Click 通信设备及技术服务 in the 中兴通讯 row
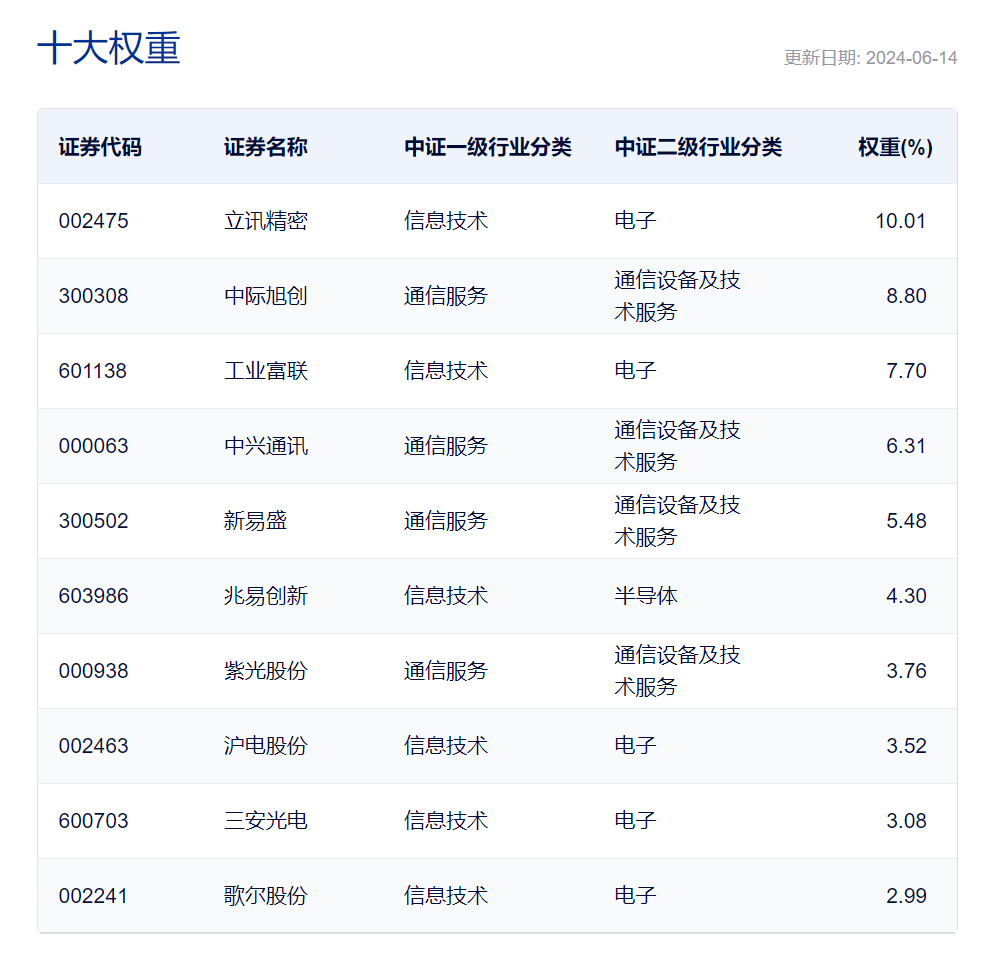The height and width of the screenshot is (958, 996). pyautogui.click(x=677, y=446)
